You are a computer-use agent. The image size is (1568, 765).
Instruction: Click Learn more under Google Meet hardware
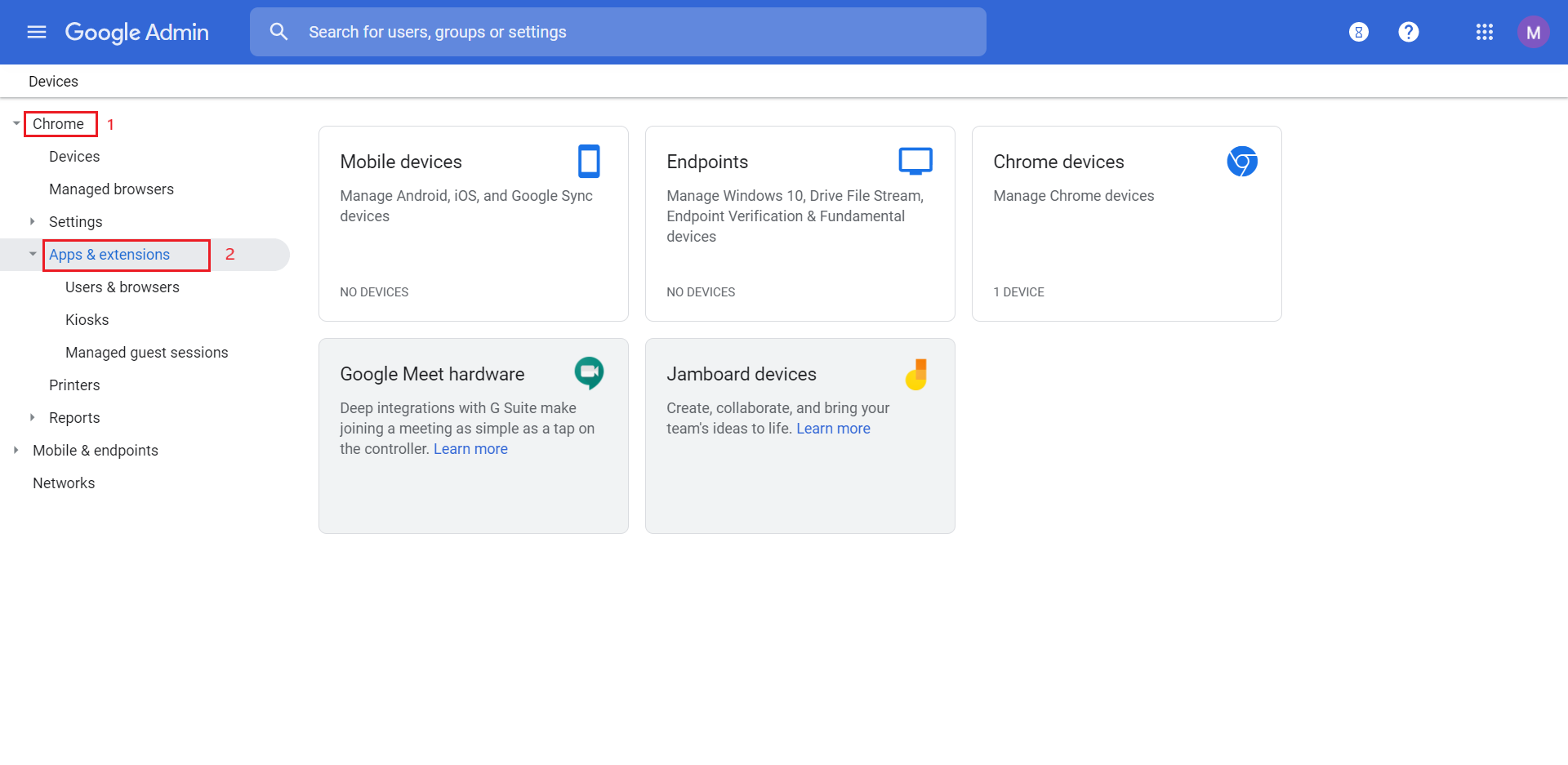[x=470, y=449]
